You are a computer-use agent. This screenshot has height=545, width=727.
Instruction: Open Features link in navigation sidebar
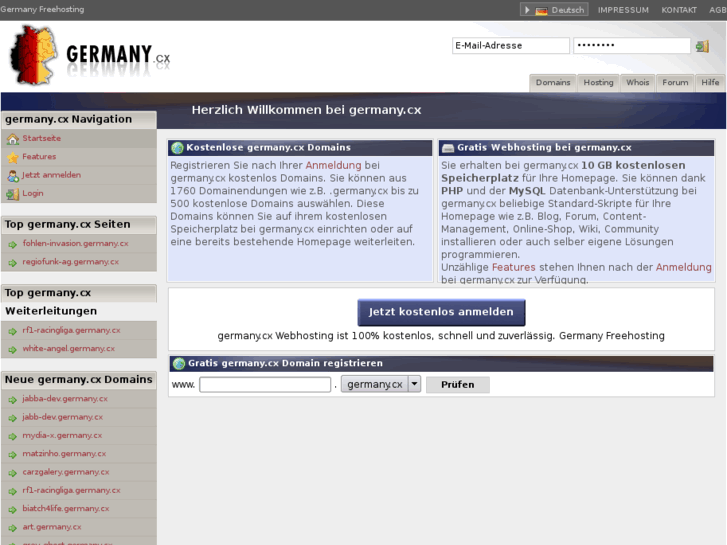click(x=39, y=157)
